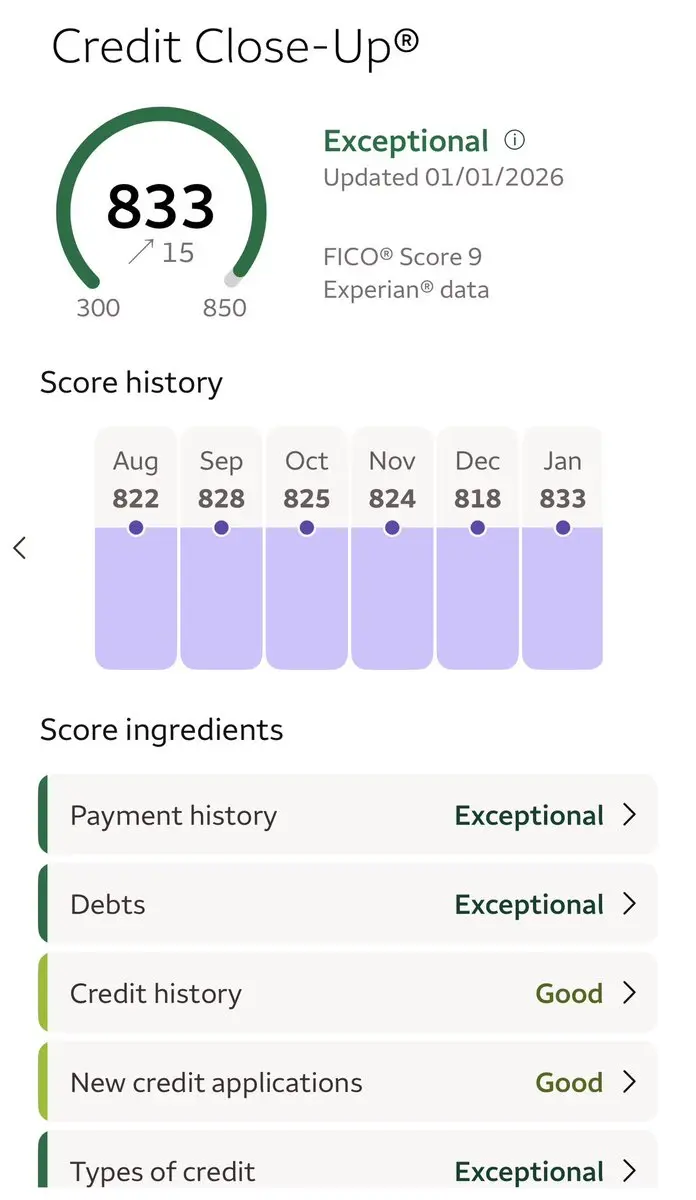Image resolution: width=696 pixels, height=1200 pixels.
Task: Open the Credit history label
Action: [x=156, y=993]
